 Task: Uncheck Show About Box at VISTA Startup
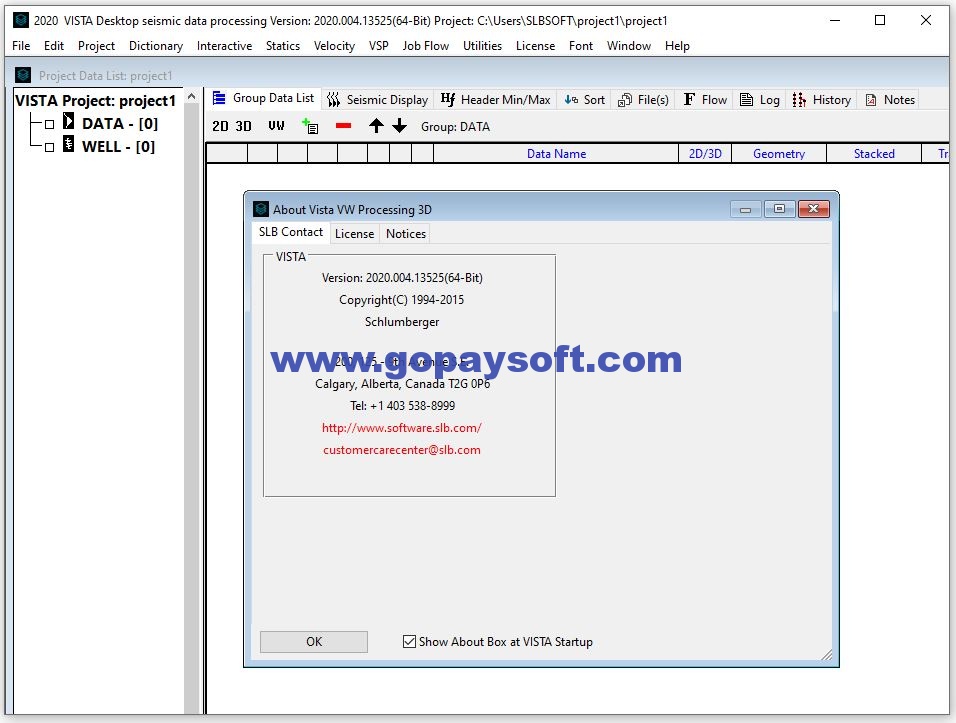409,641
